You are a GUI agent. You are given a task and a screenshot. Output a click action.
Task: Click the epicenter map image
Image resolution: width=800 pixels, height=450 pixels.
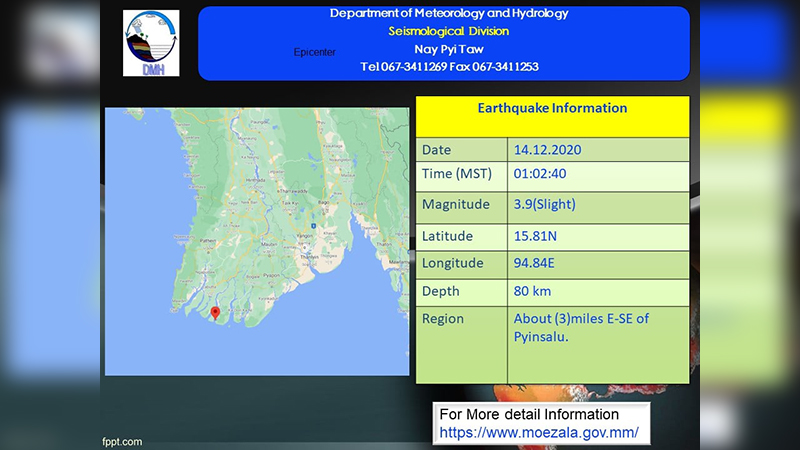click(257, 241)
